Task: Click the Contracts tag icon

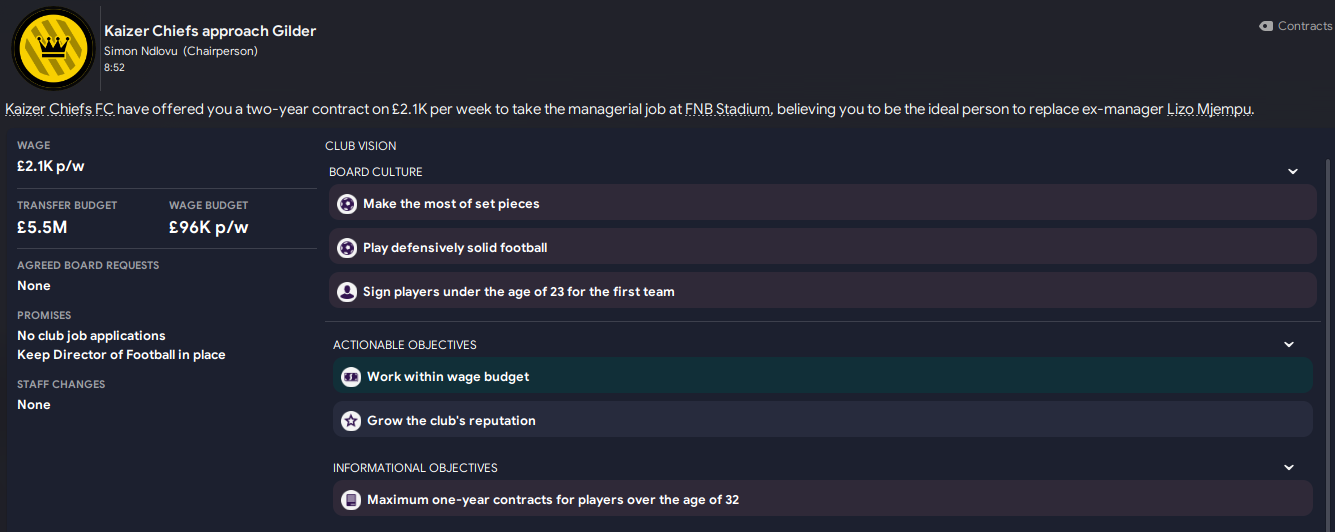Action: (x=1266, y=27)
